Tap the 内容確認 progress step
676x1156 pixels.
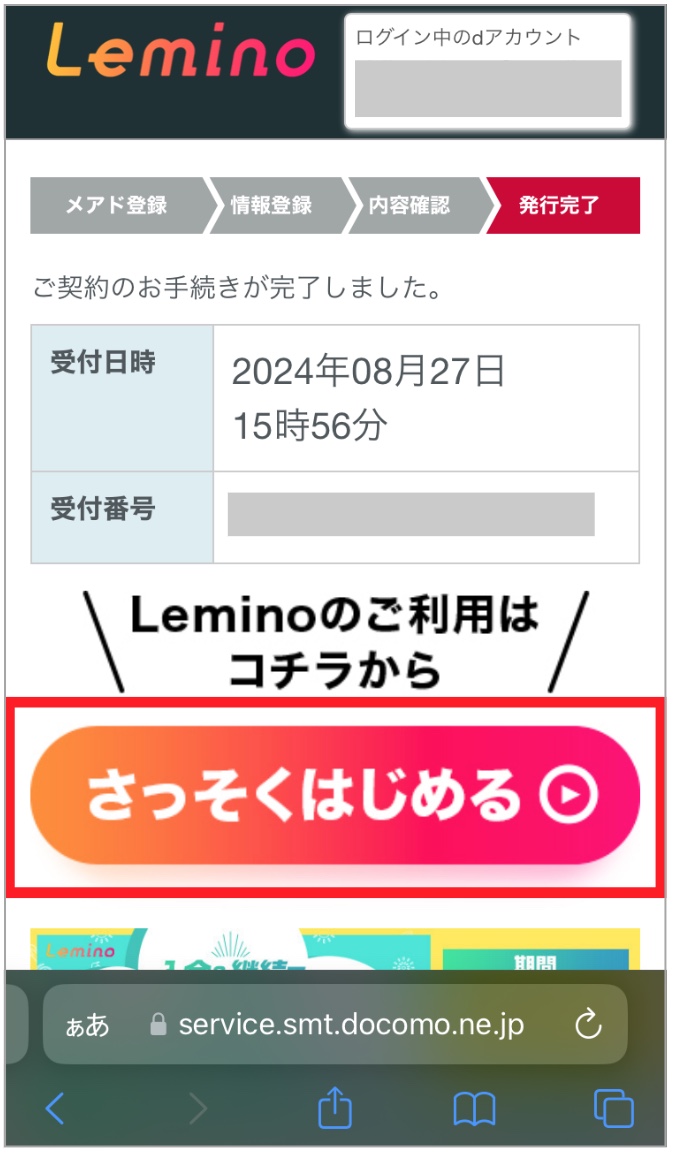(x=415, y=204)
